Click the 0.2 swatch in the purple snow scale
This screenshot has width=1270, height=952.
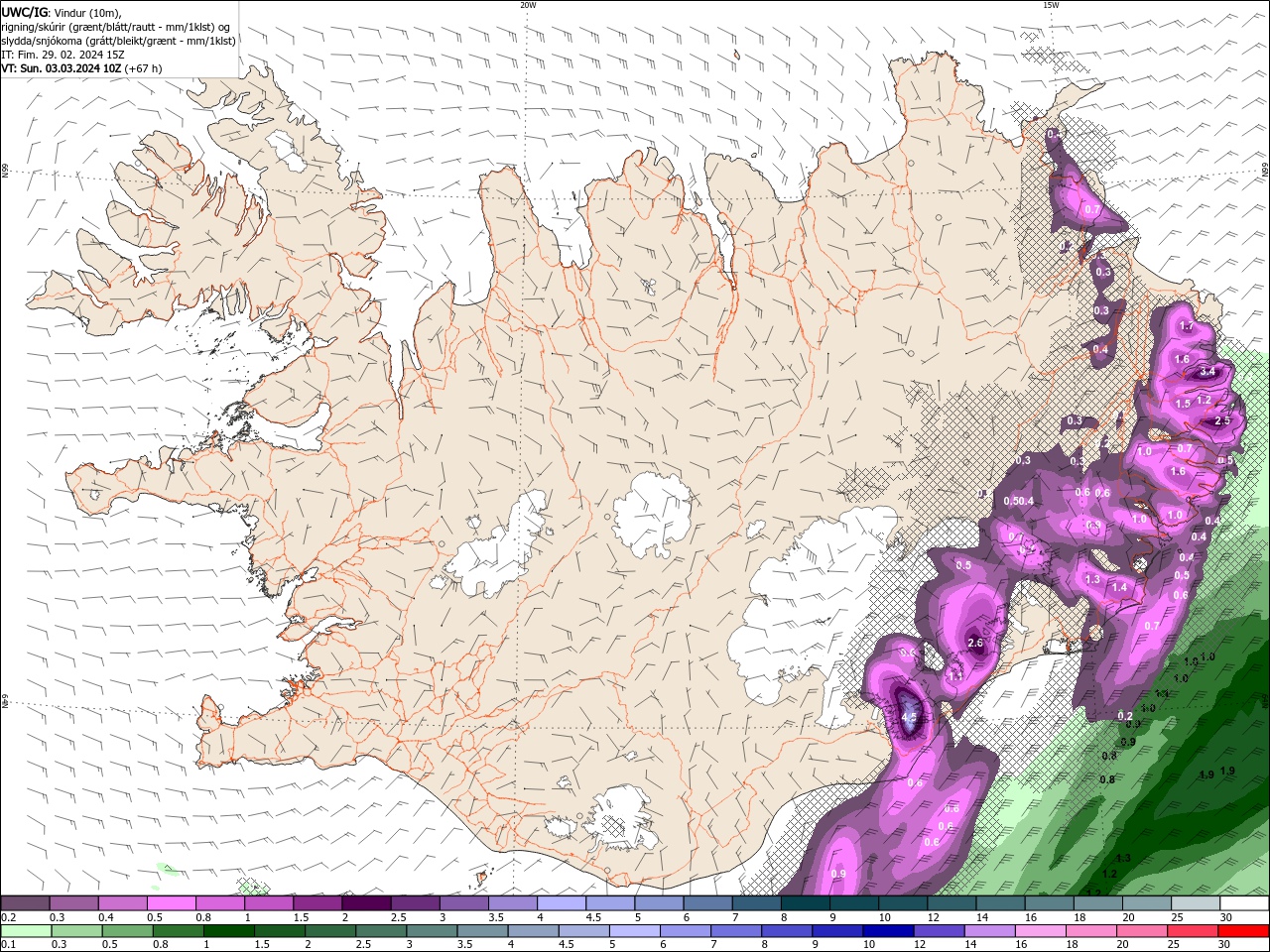(x=25, y=903)
